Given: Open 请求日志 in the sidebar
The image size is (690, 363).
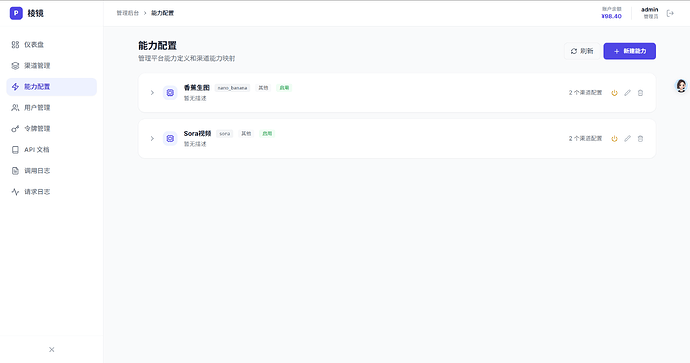Looking at the screenshot, I should tap(51, 192).
